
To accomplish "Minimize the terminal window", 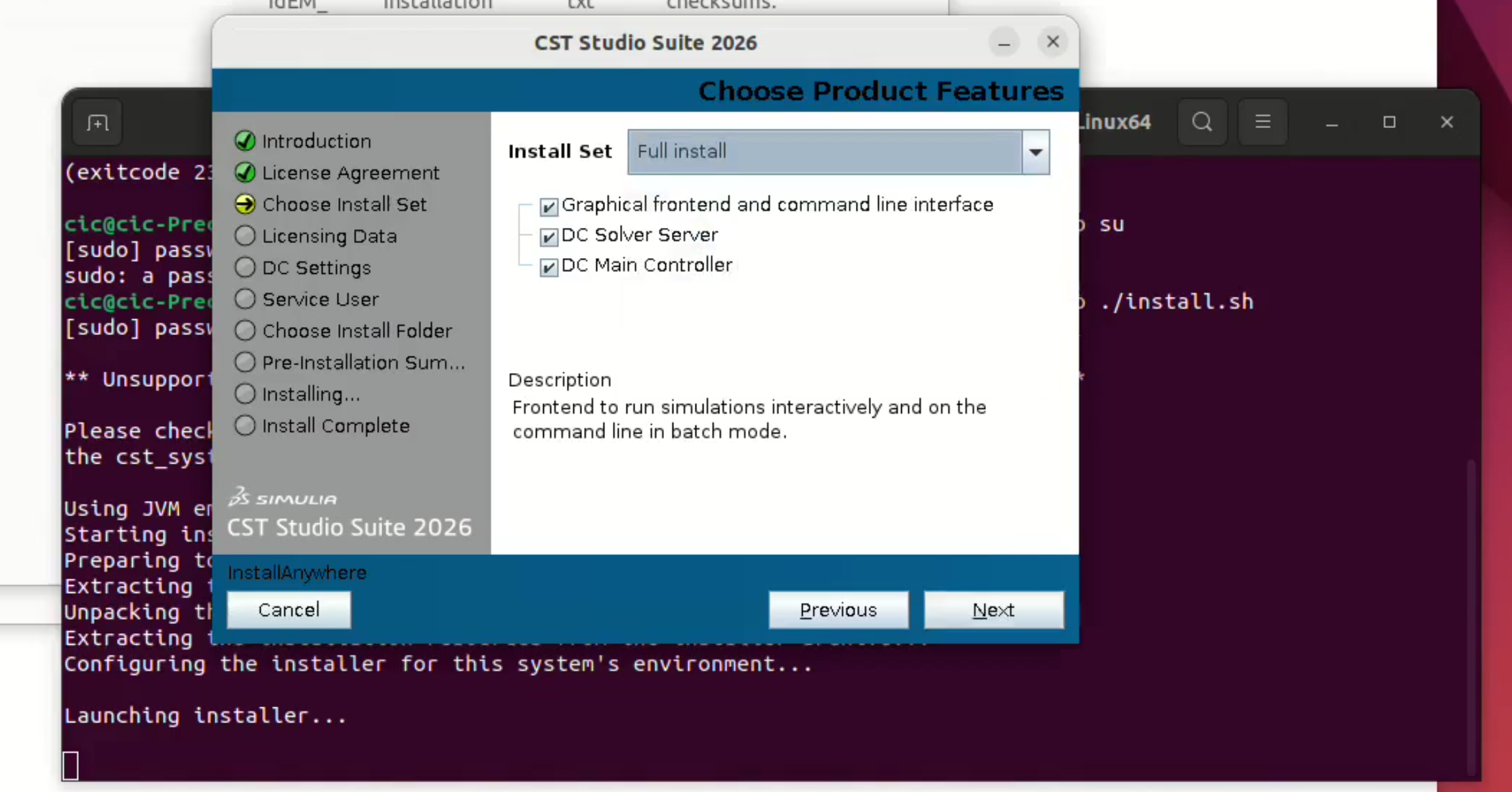I will 1332,122.
